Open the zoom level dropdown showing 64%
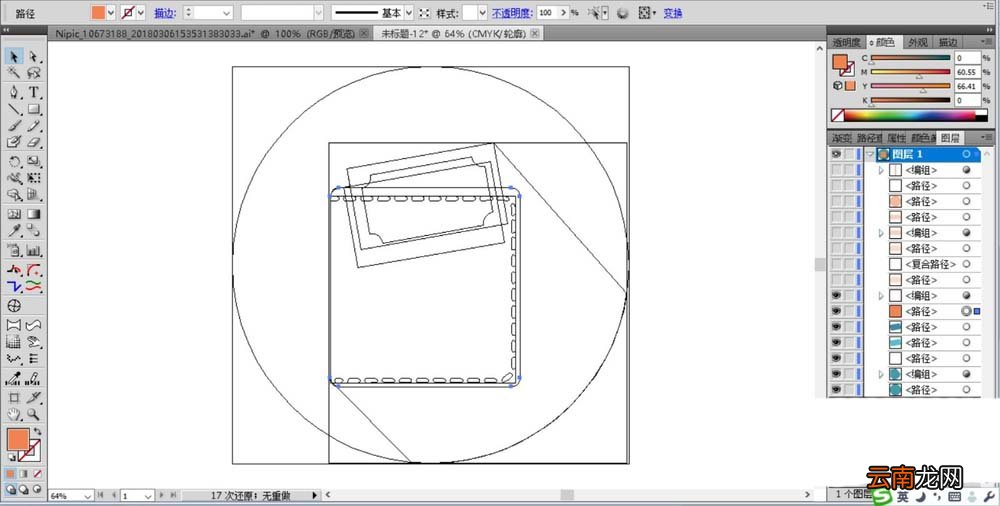This screenshot has width=1000, height=506. pyautogui.click(x=88, y=496)
